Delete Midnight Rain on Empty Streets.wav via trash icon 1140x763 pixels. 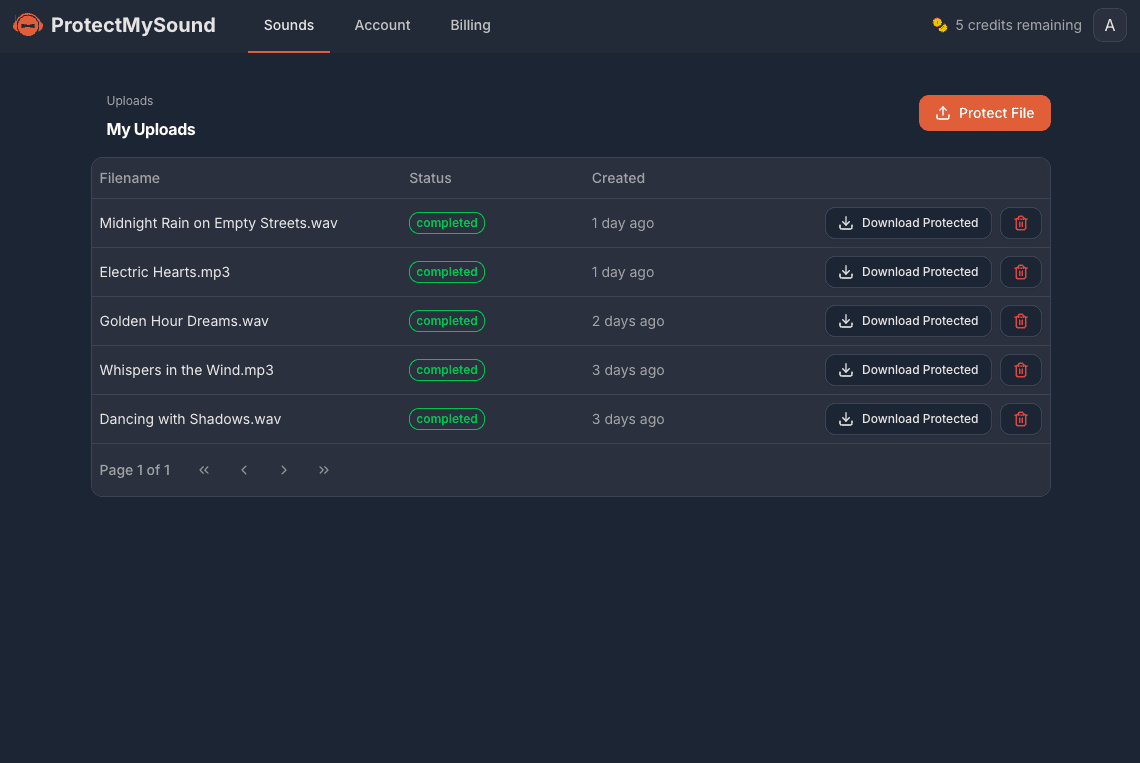(x=1020, y=222)
